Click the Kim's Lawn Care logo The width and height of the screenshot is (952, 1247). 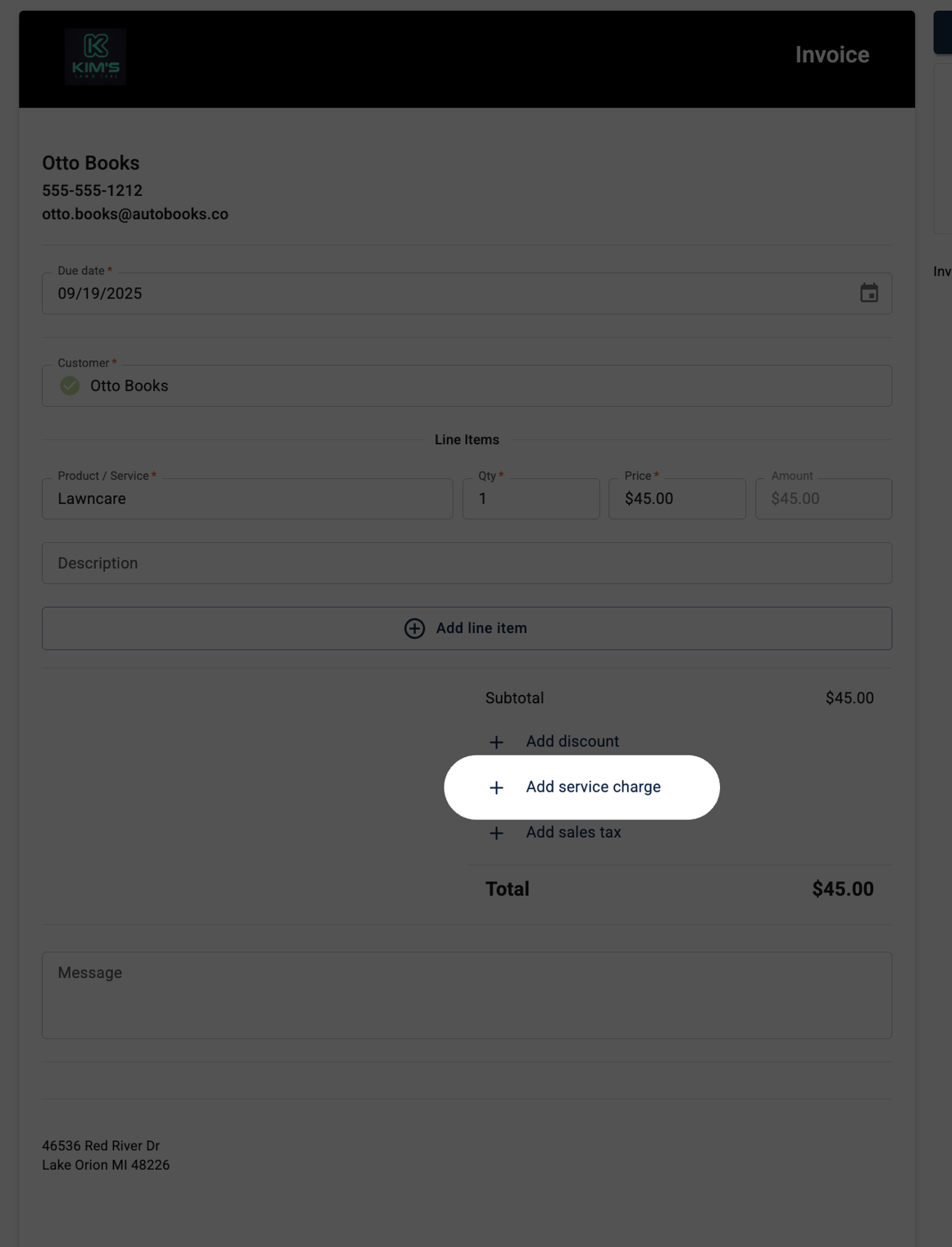click(x=95, y=57)
